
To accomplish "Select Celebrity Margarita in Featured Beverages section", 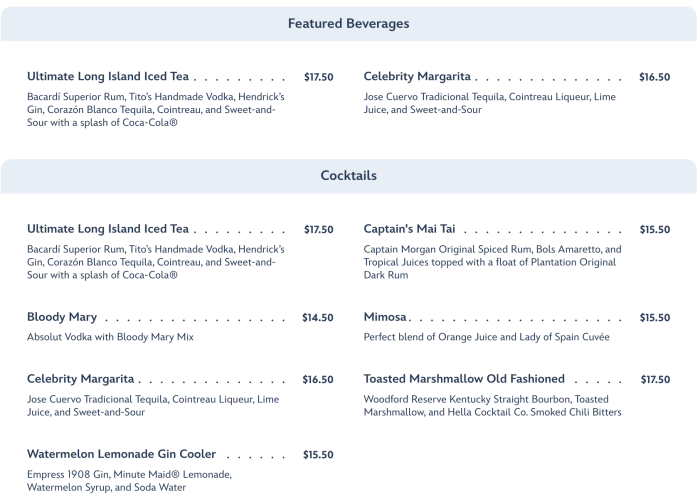I will [x=417, y=76].
